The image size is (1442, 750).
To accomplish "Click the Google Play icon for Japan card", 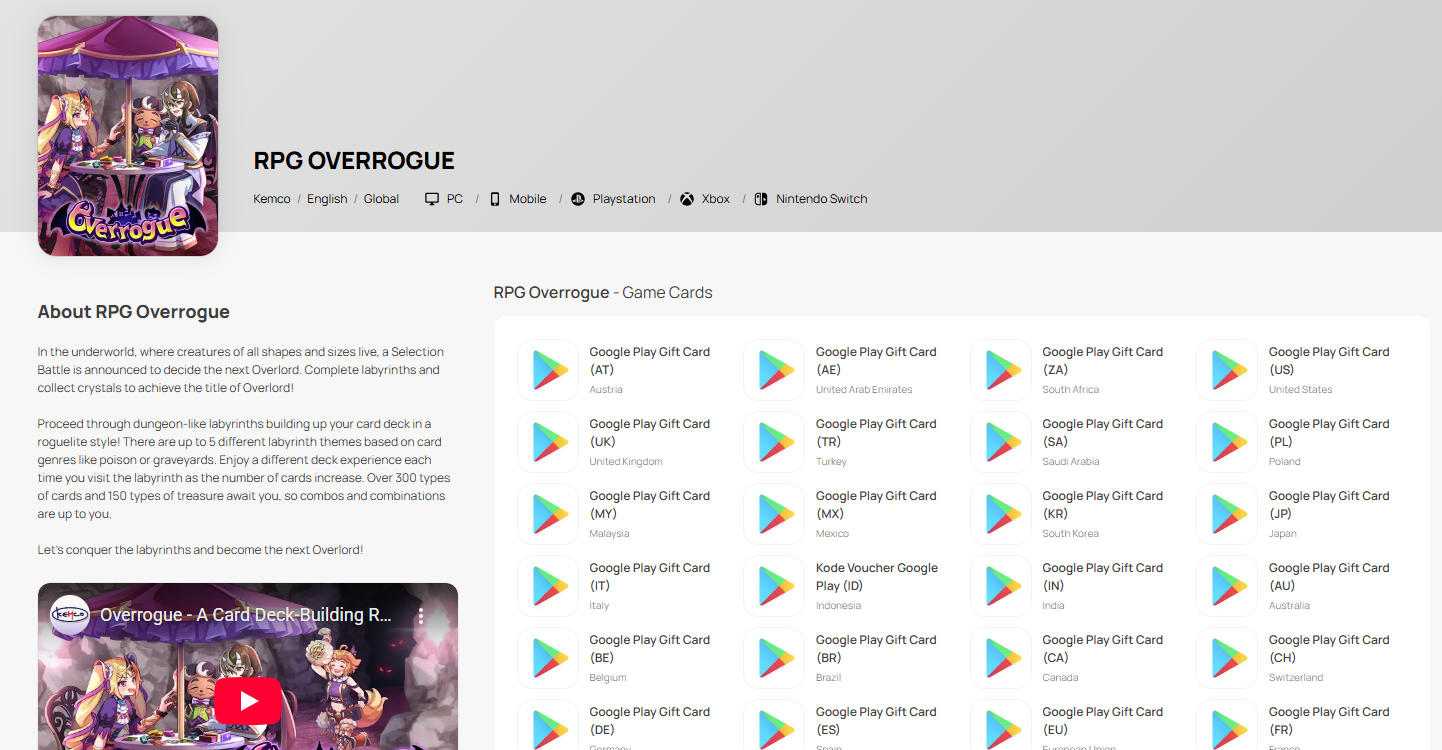I will (1227, 514).
